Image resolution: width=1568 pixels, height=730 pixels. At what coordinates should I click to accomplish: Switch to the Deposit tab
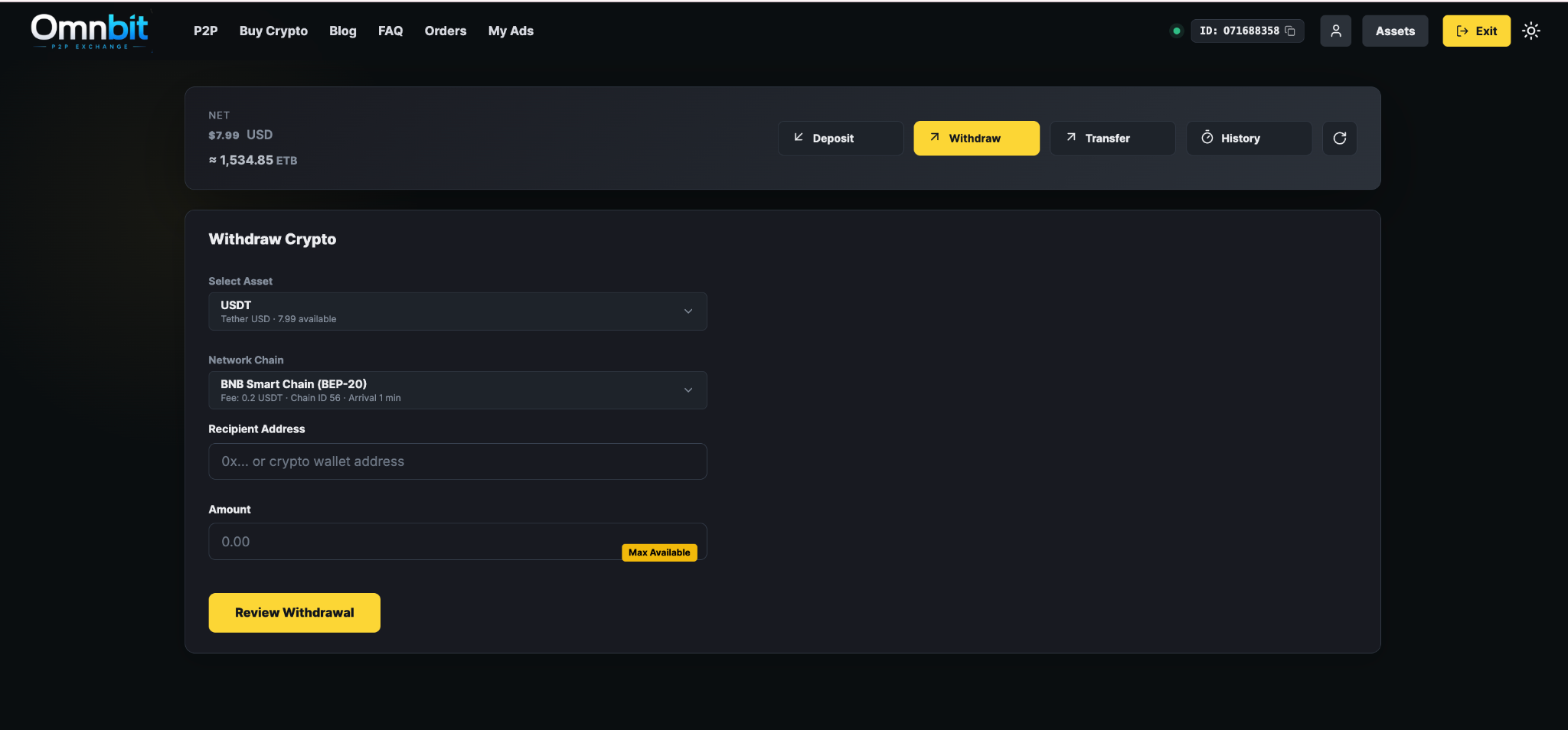[x=841, y=138]
